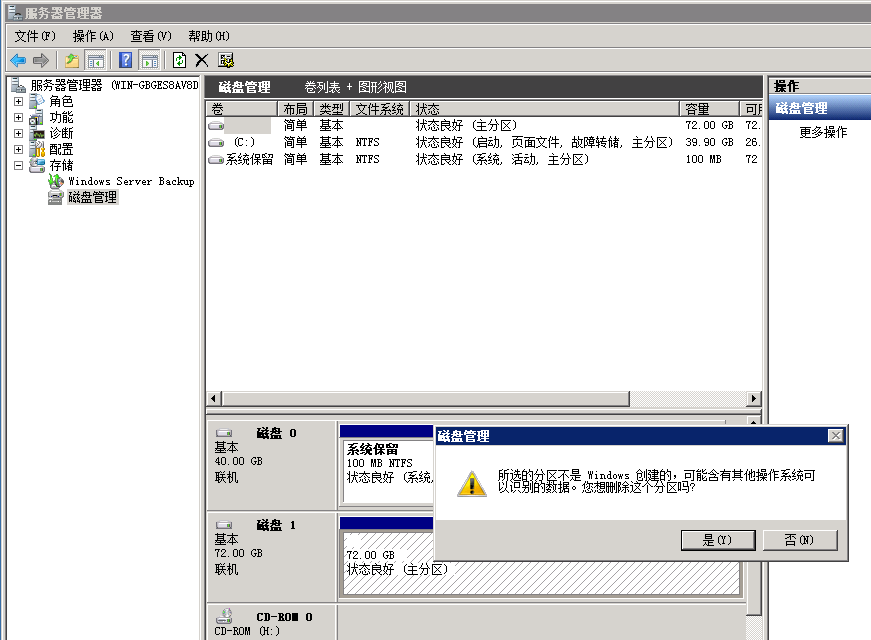This screenshot has width=871, height=640.
Task: Click the blue Help question mark icon
Action: click(x=126, y=60)
